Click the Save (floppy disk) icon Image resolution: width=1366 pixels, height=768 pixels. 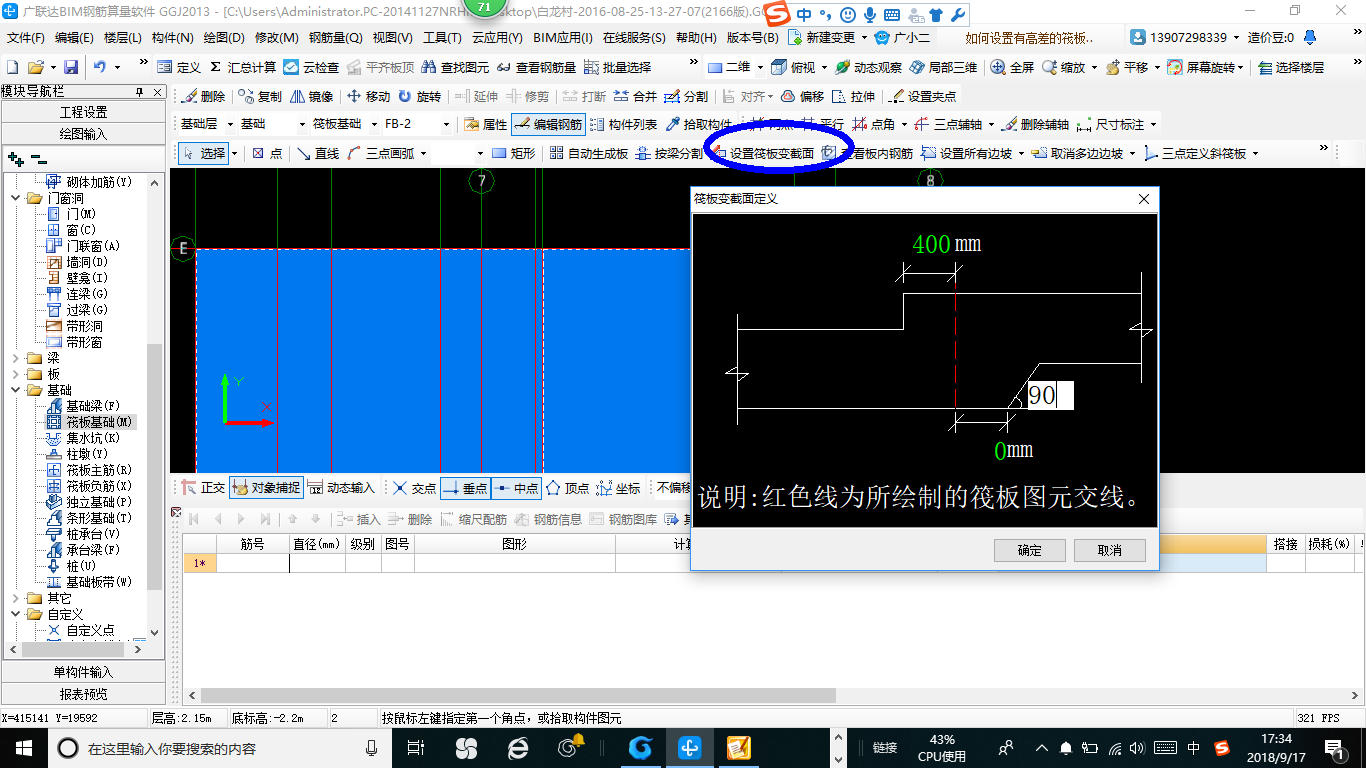(70, 67)
